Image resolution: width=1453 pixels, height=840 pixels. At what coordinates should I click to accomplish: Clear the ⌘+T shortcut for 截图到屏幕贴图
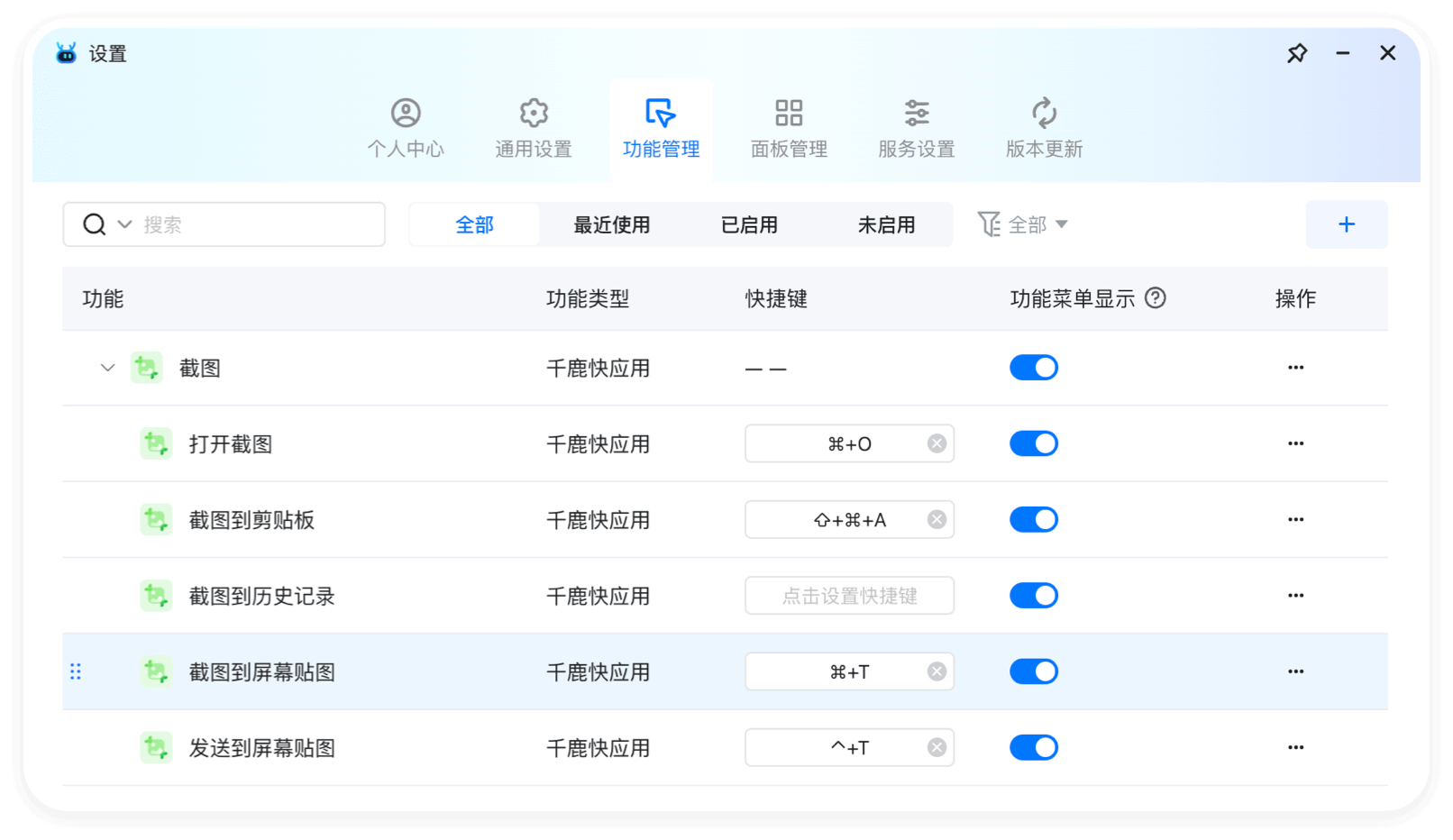click(x=937, y=671)
